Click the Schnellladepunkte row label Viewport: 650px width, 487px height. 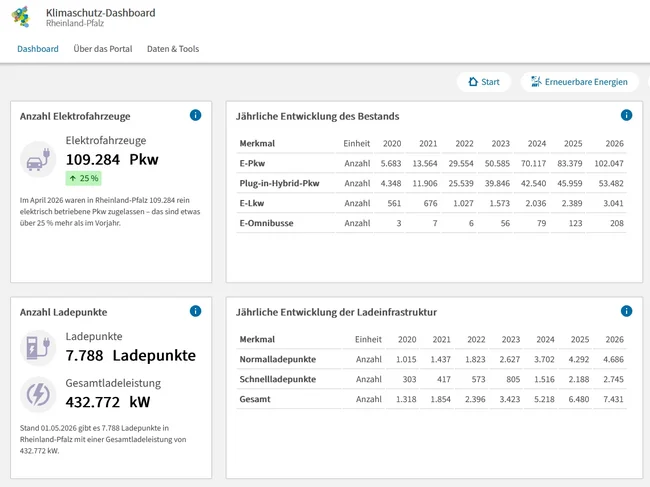pos(278,379)
